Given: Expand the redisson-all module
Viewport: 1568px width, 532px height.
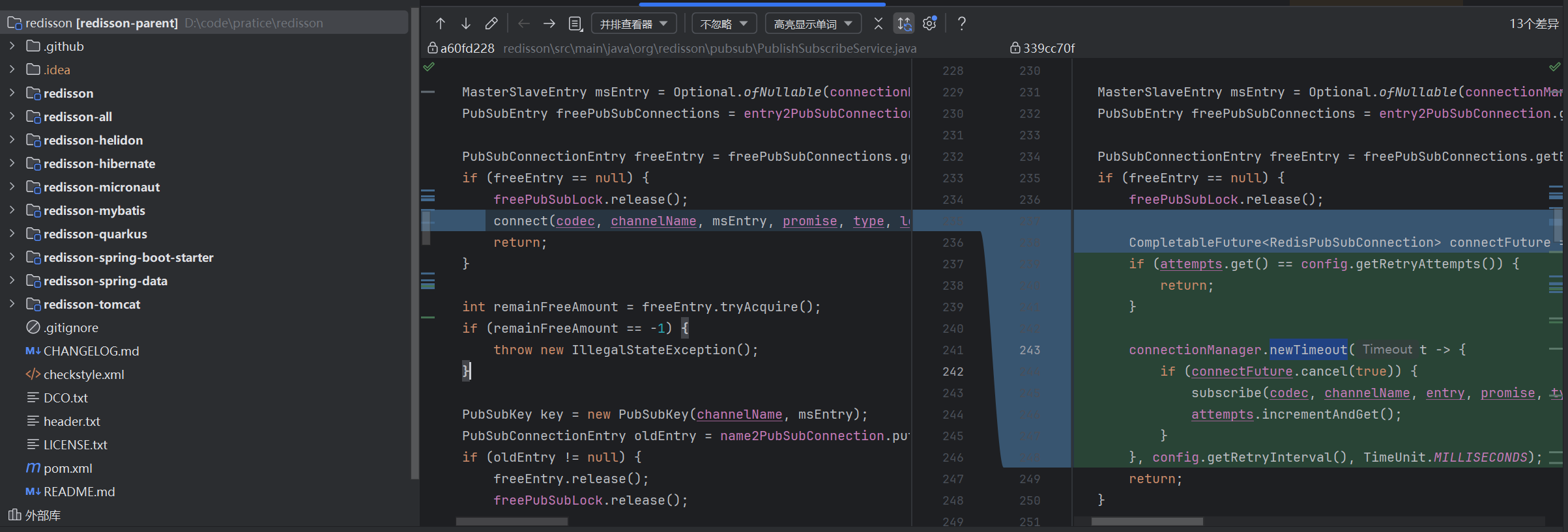Looking at the screenshot, I should (x=12, y=117).
